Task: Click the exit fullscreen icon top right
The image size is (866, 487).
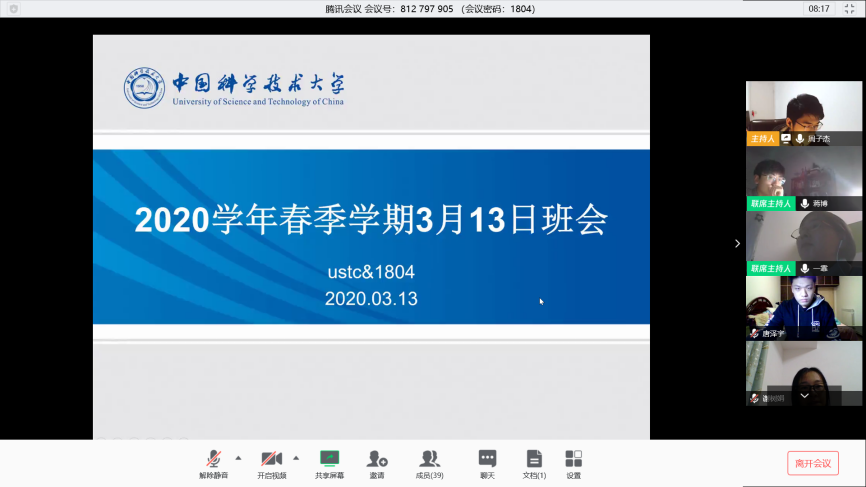Action: pos(849,9)
